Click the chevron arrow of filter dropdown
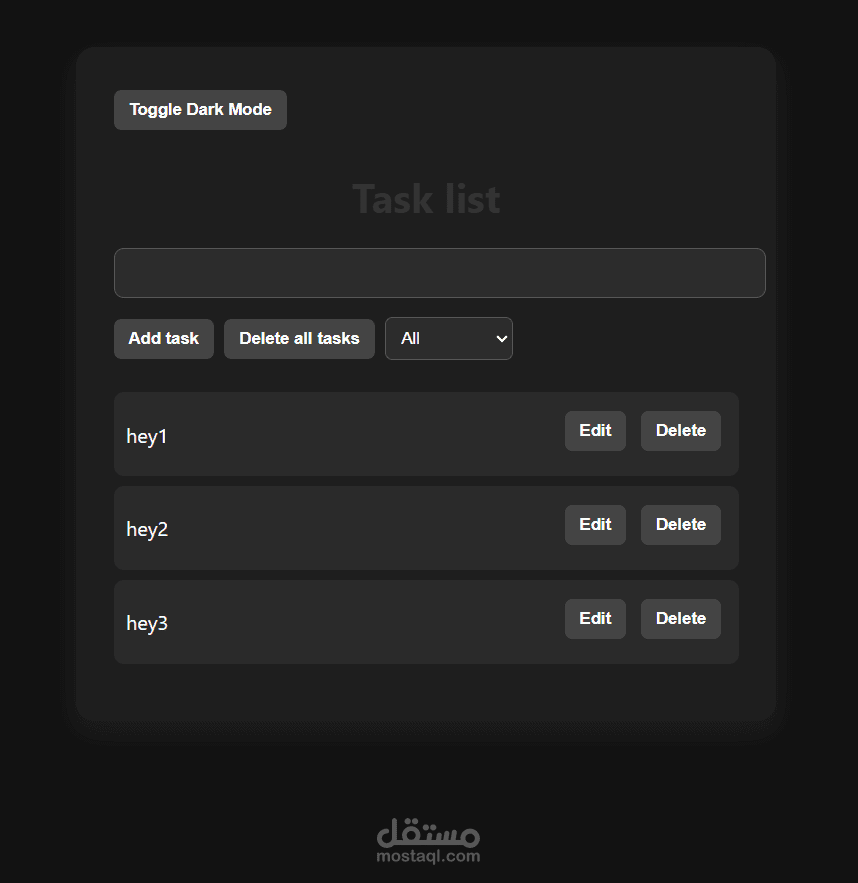The image size is (858, 883). [x=502, y=339]
